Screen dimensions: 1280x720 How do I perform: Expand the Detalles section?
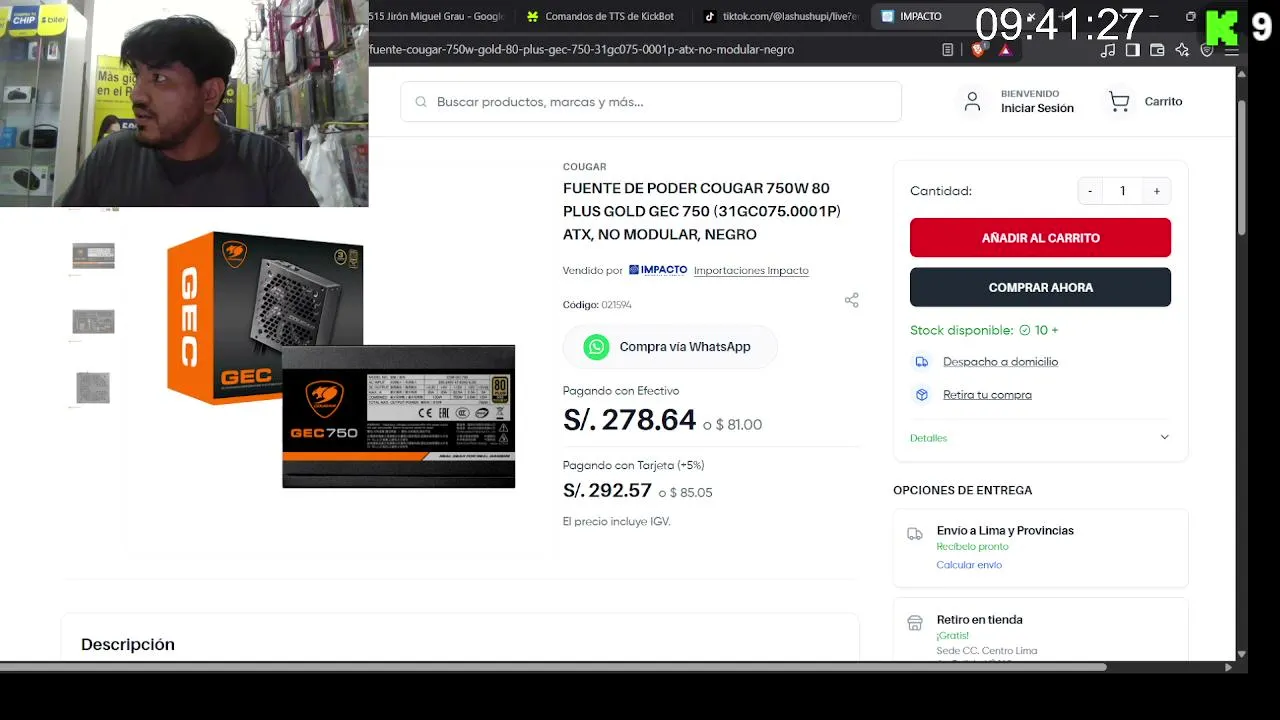pyautogui.click(x=1040, y=438)
